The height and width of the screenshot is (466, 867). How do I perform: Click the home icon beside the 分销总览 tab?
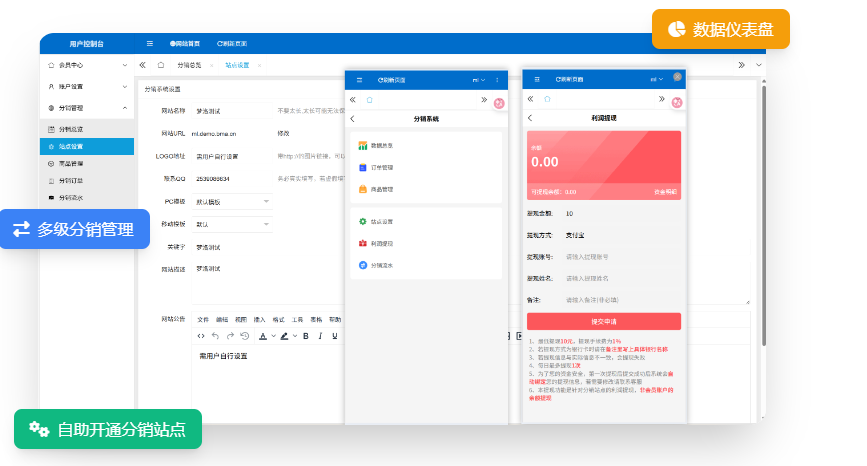point(161,65)
